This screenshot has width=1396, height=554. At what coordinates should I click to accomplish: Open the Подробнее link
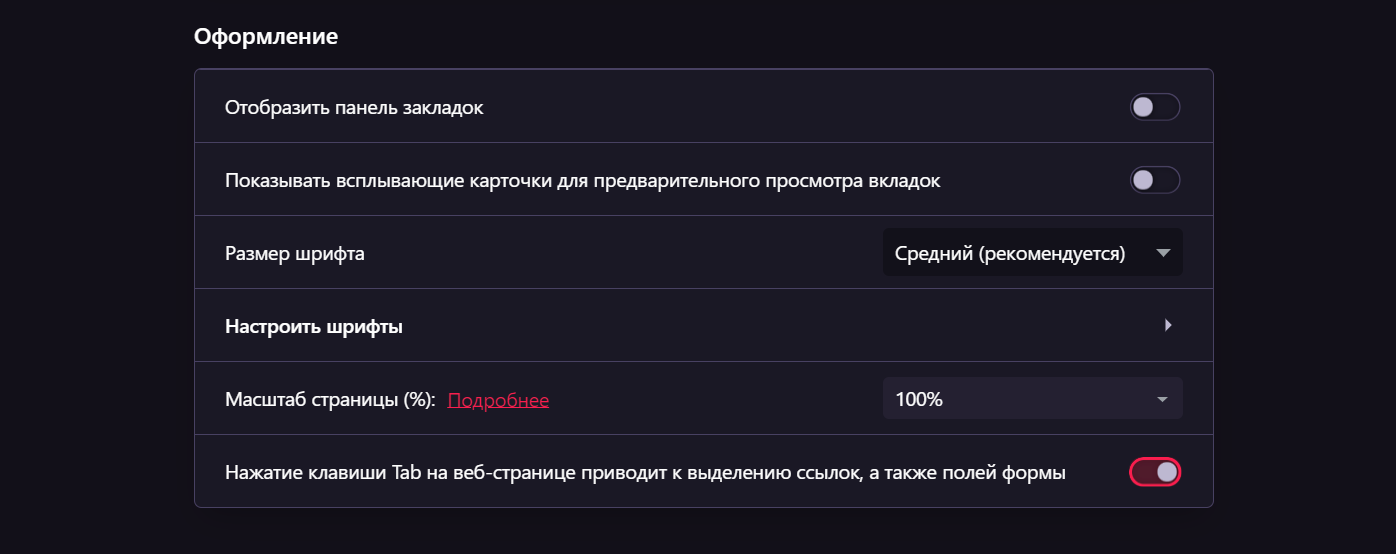pos(498,400)
